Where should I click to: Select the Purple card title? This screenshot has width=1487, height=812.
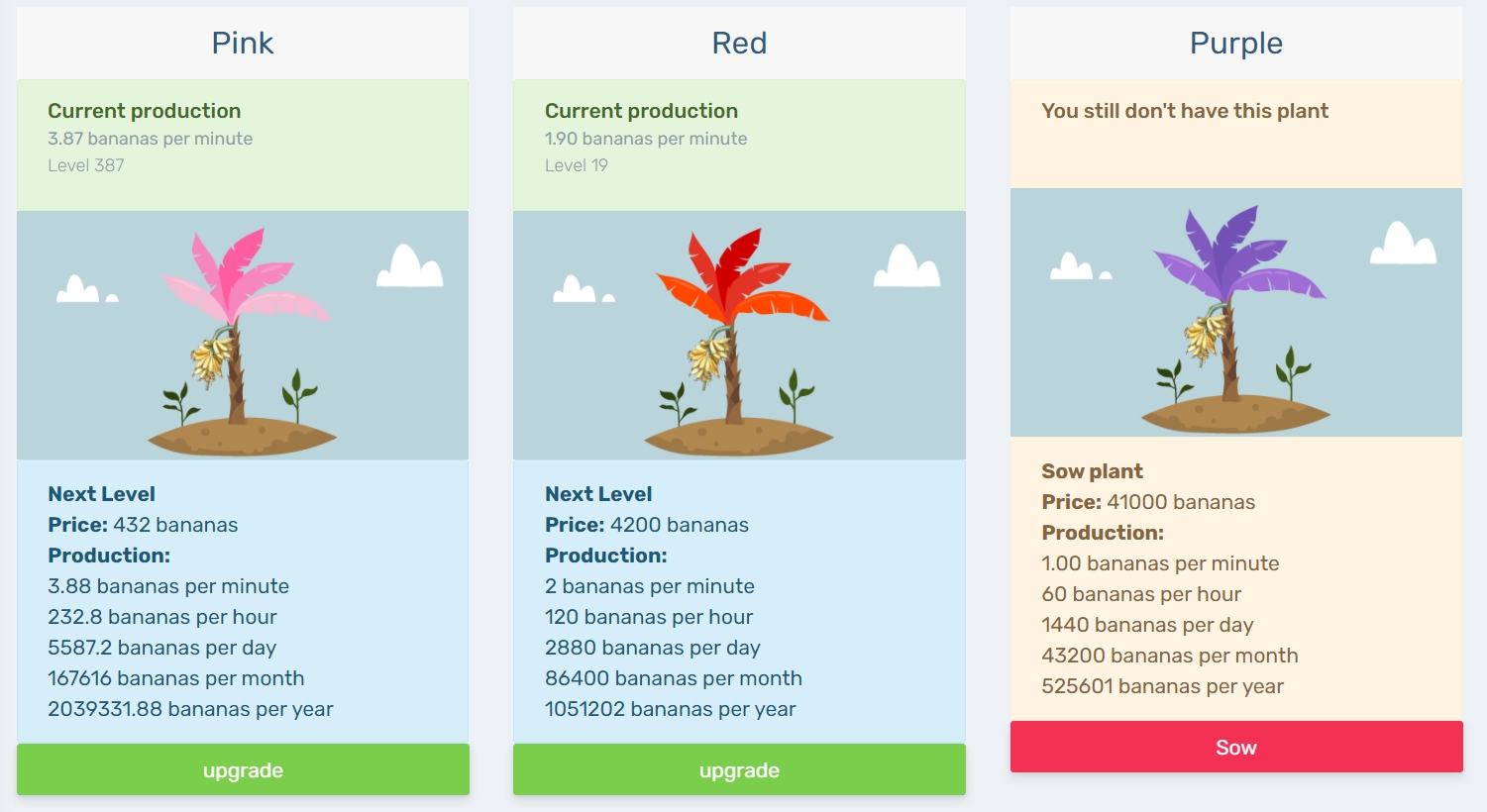pos(1235,44)
